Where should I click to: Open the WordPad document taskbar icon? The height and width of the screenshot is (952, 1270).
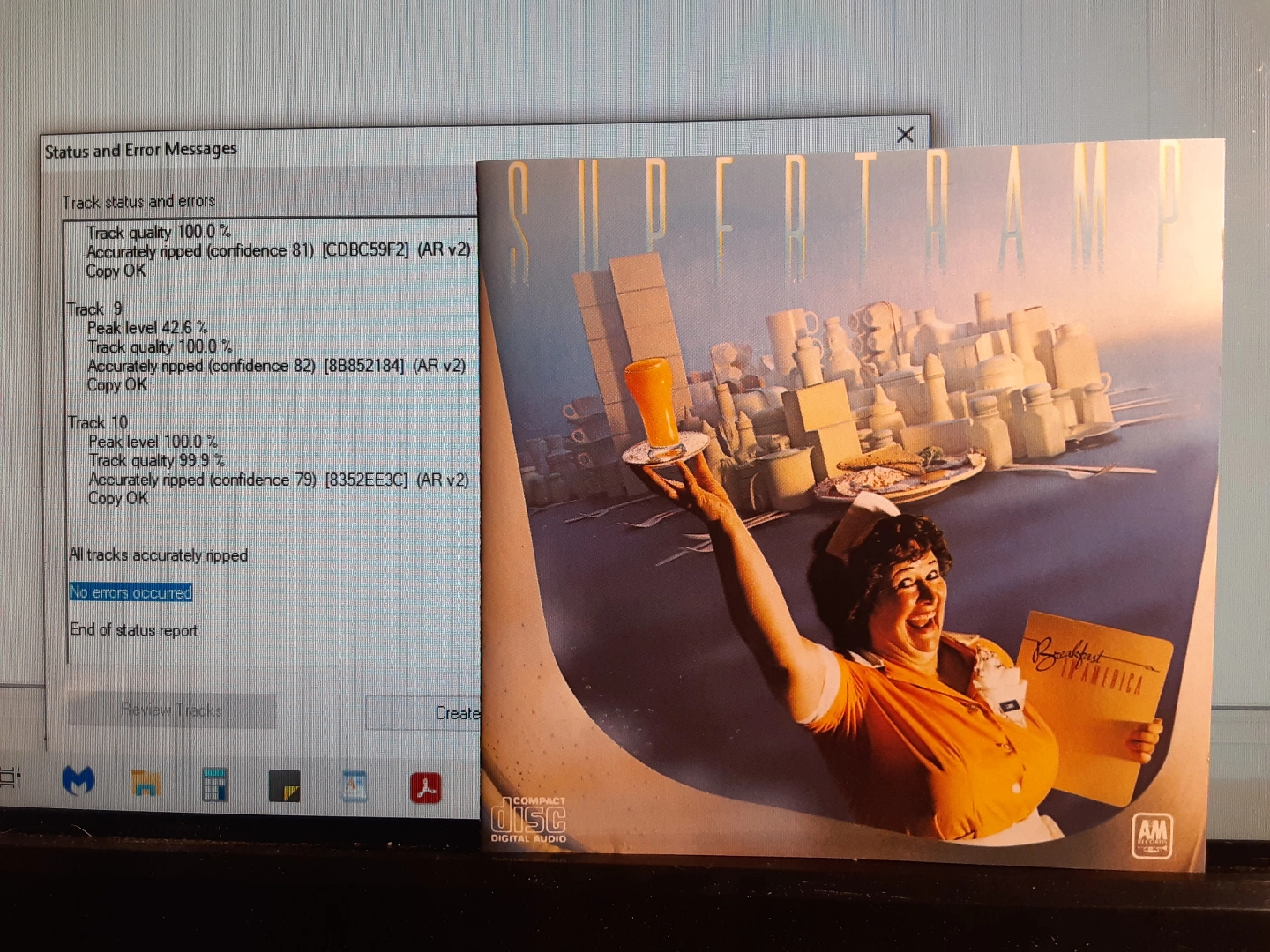tap(355, 785)
